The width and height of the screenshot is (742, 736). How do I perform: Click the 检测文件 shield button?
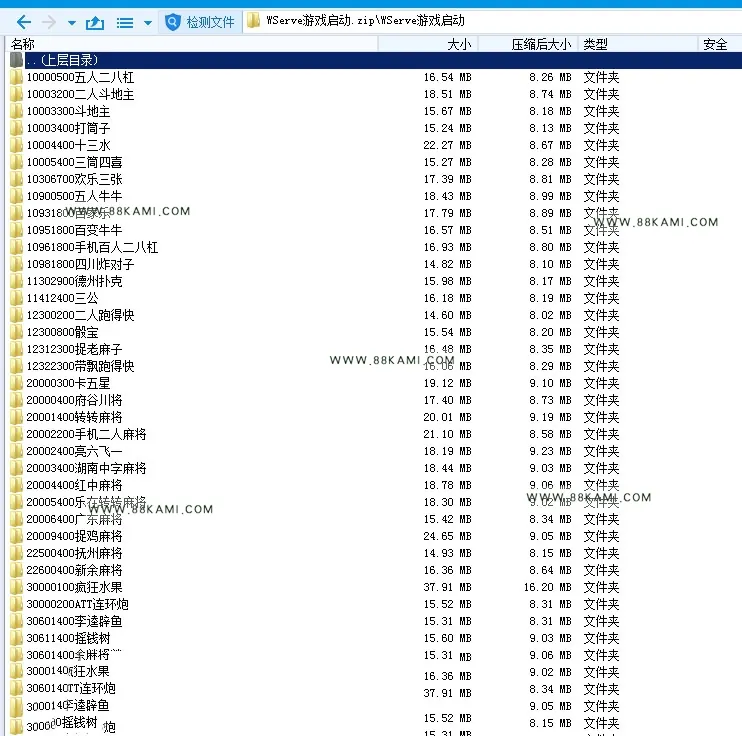[200, 22]
